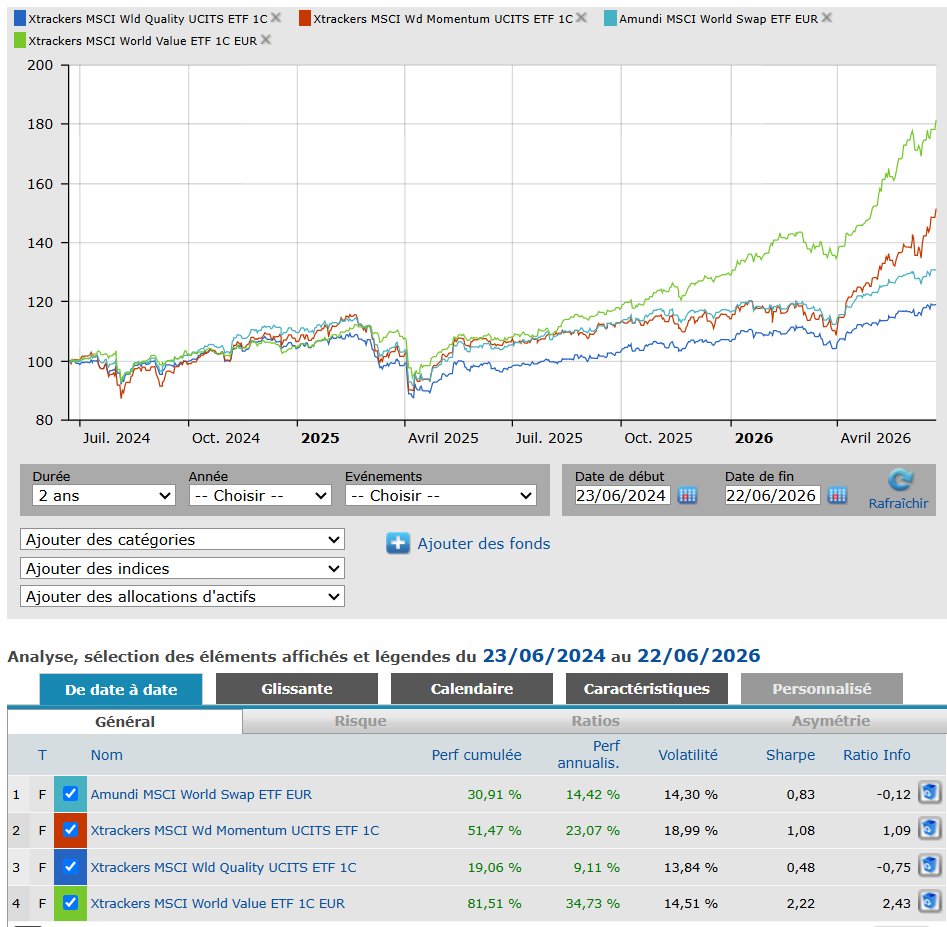Click the Rafraîchir text link
The image size is (947, 927).
[x=898, y=503]
